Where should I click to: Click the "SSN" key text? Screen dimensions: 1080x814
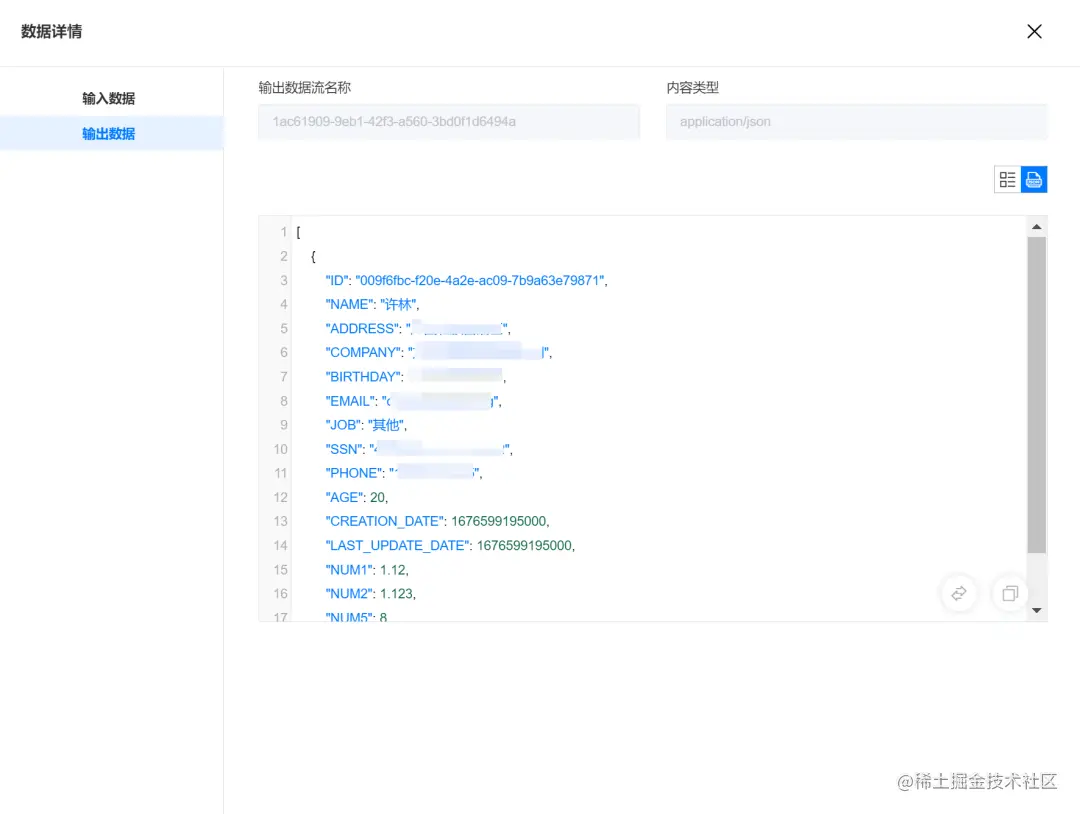tap(345, 449)
